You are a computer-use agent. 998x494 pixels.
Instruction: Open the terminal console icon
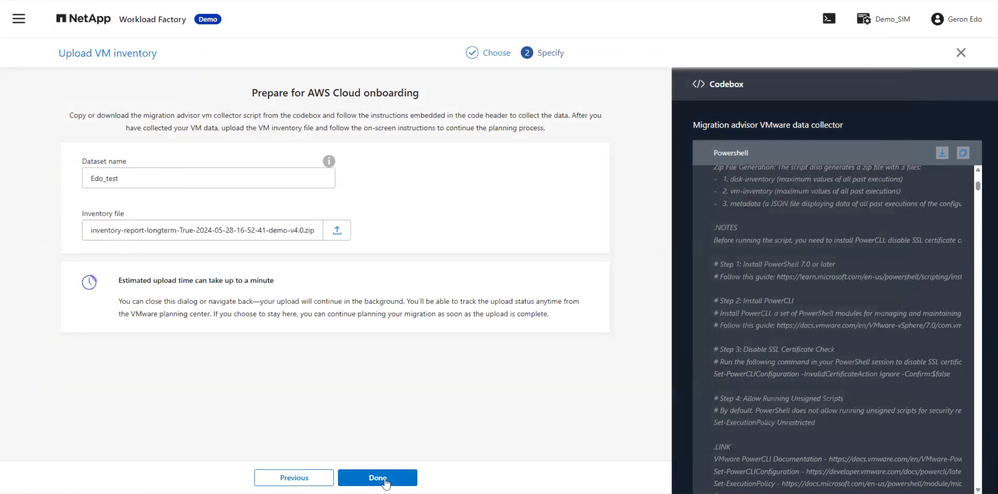pyautogui.click(x=829, y=18)
